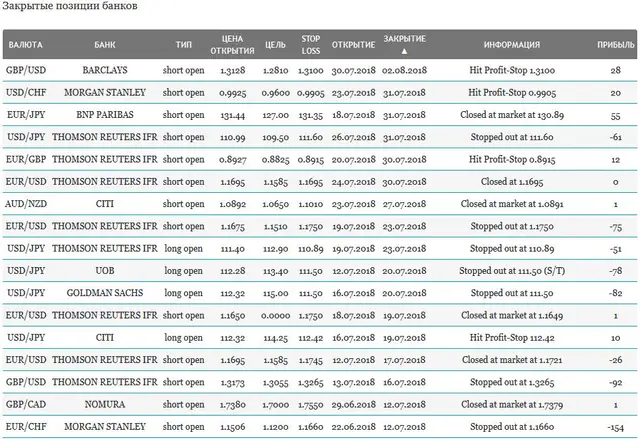Click GBP/CAD currency pair cell
640x439 pixels.
click(26, 404)
